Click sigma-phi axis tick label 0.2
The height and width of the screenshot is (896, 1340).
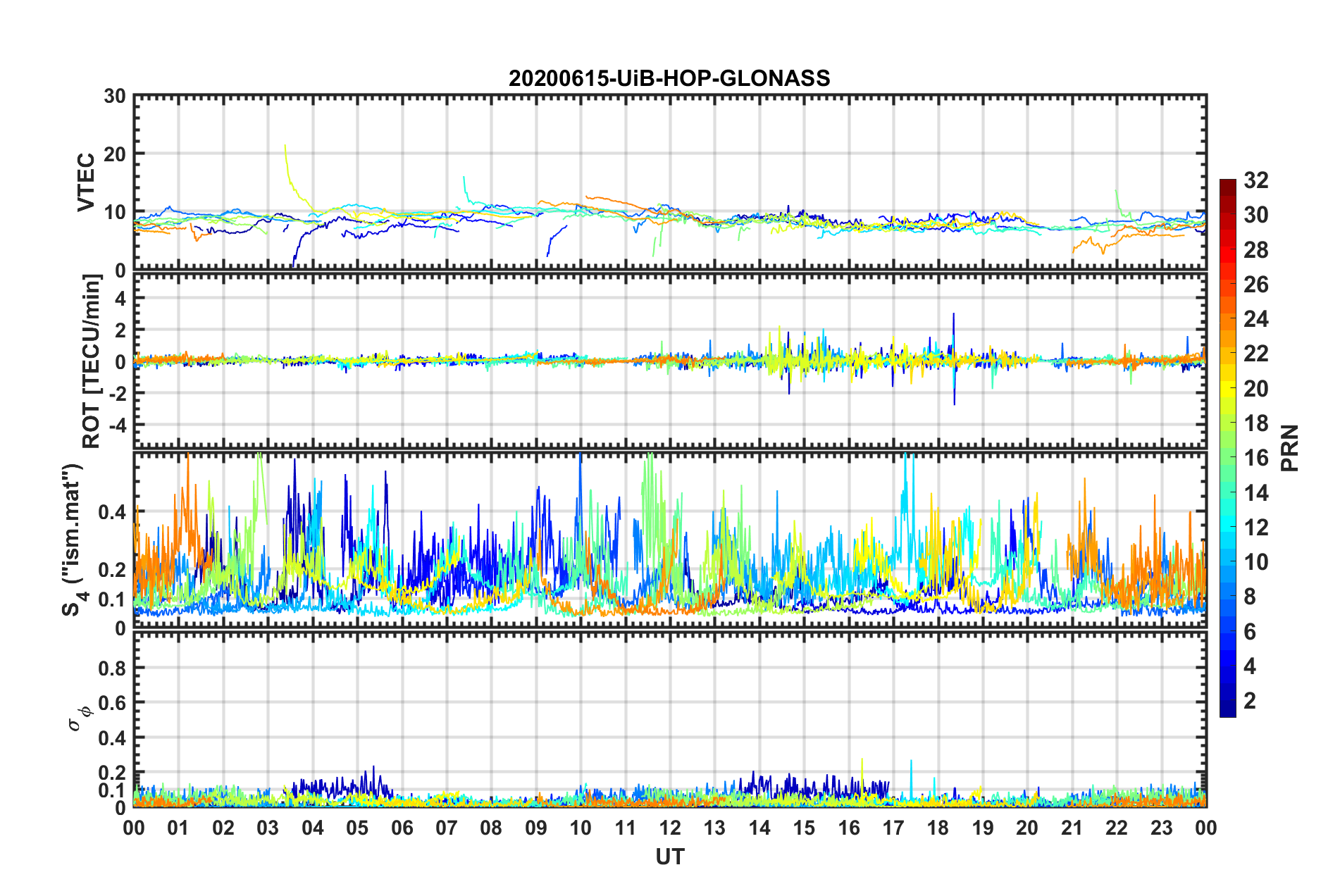click(x=112, y=773)
